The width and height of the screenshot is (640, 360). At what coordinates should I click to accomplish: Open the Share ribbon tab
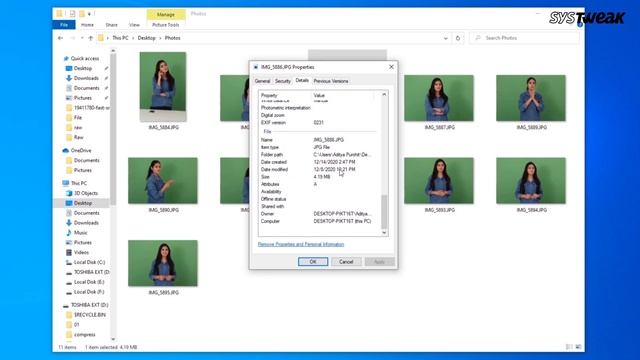[111, 25]
